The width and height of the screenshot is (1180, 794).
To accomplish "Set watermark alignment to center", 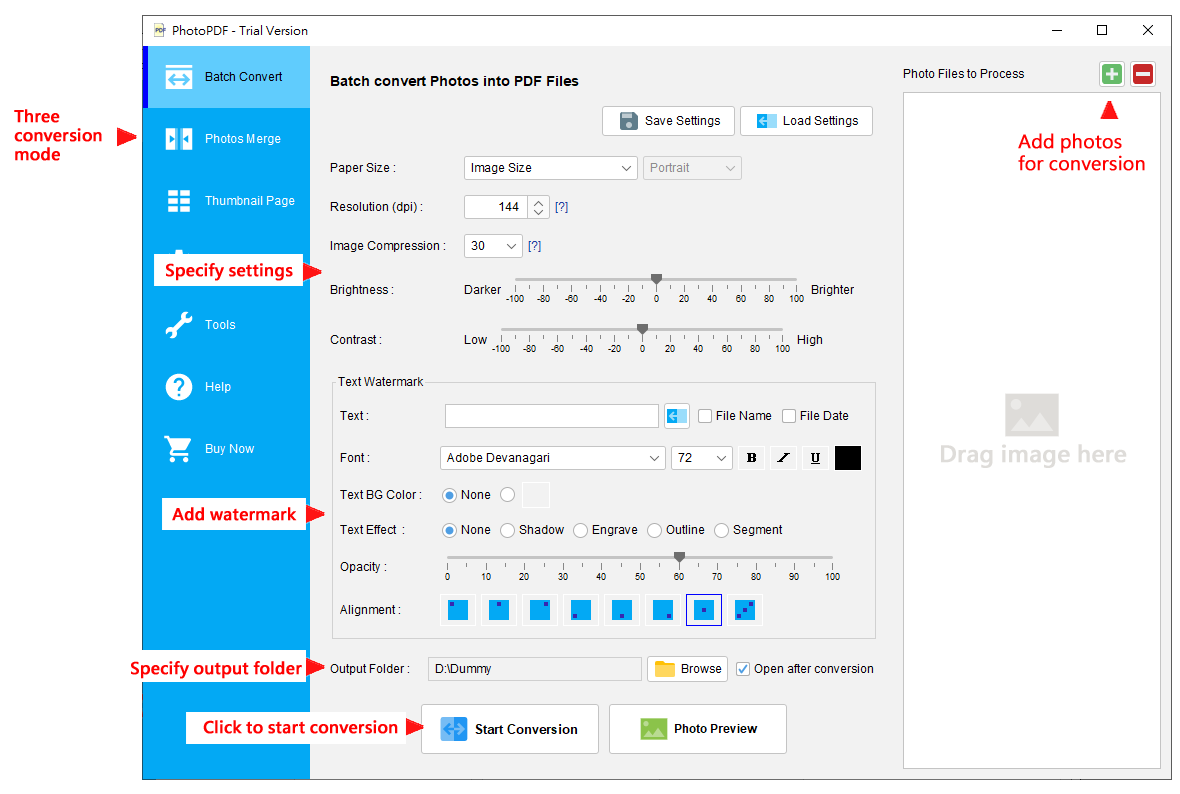I will click(704, 610).
